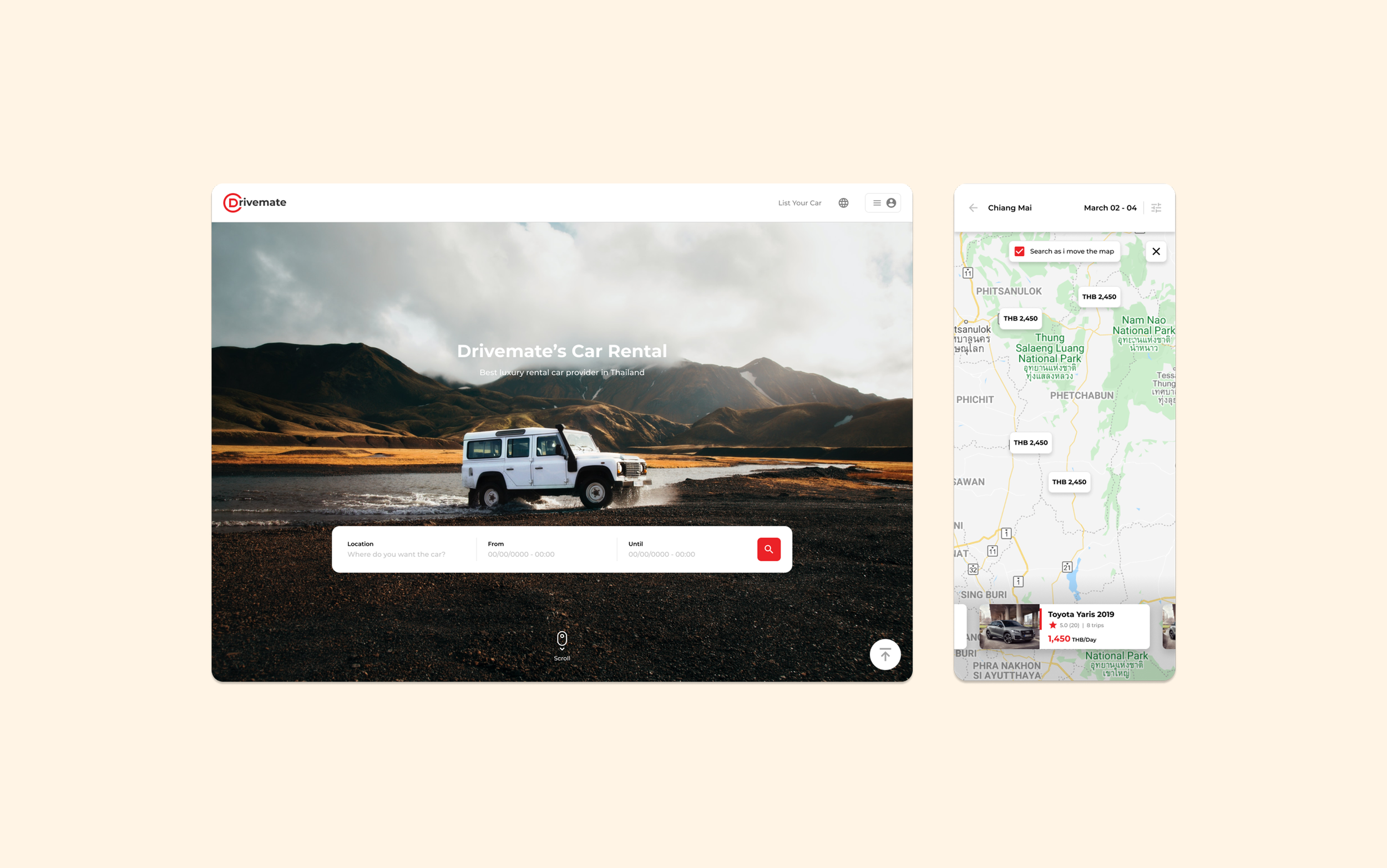Viewport: 1387px width, 868px height.
Task: Open the Until date picker field
Action: tap(661, 554)
